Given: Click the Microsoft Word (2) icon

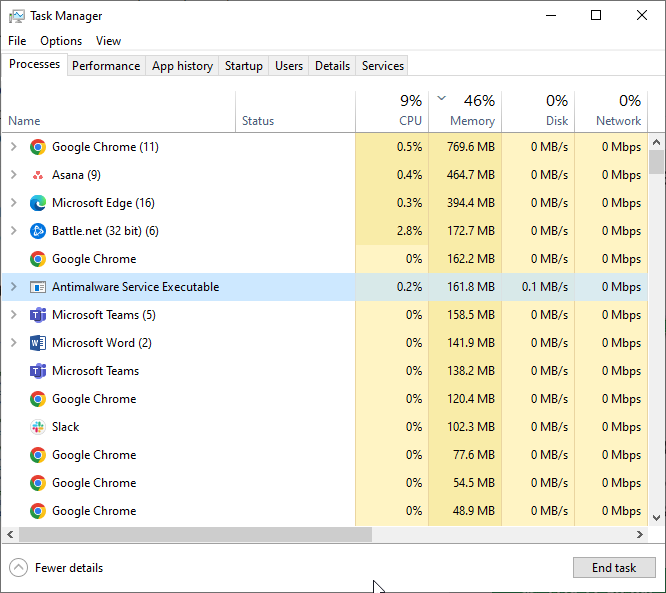Looking at the screenshot, I should [38, 343].
